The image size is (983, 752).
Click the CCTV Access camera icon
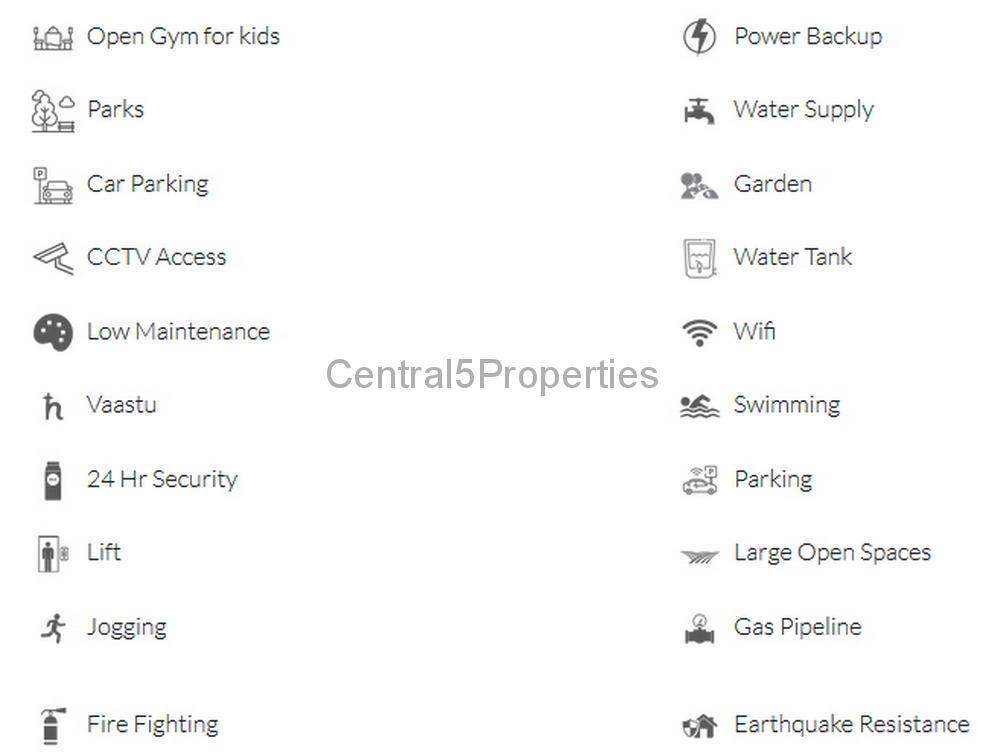pos(53,258)
